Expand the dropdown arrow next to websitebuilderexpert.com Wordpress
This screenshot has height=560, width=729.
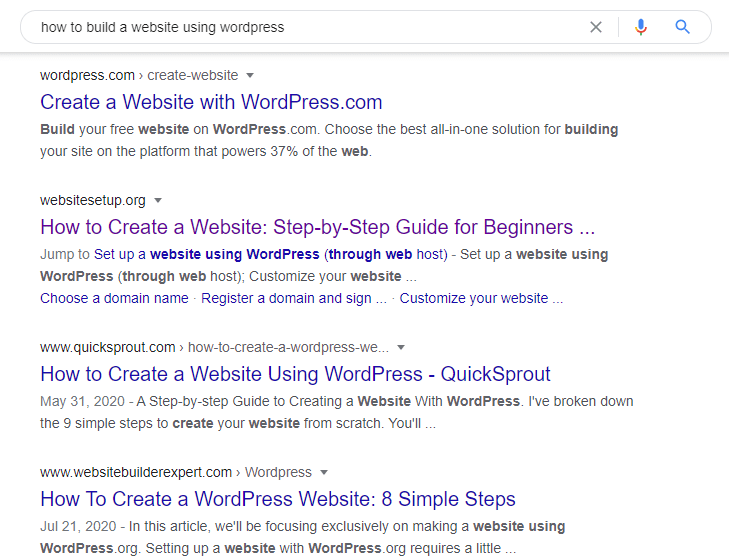[x=324, y=473]
